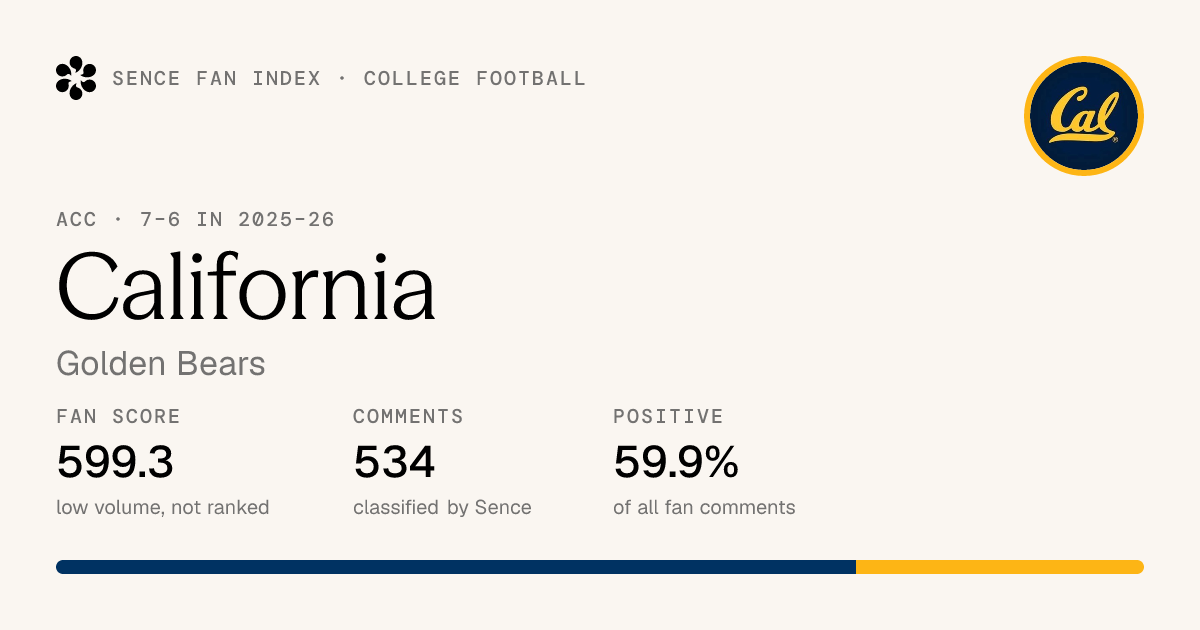Click the low volume, not ranked note

click(163, 507)
